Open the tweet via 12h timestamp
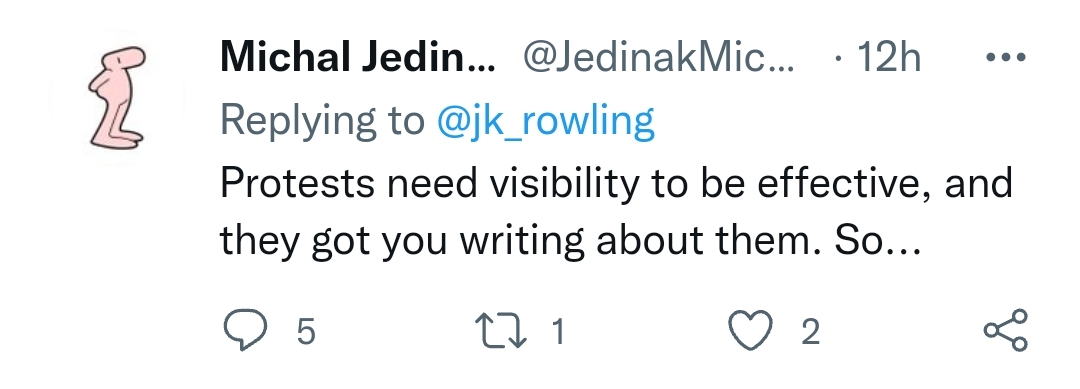The width and height of the screenshot is (1080, 389). click(x=889, y=58)
